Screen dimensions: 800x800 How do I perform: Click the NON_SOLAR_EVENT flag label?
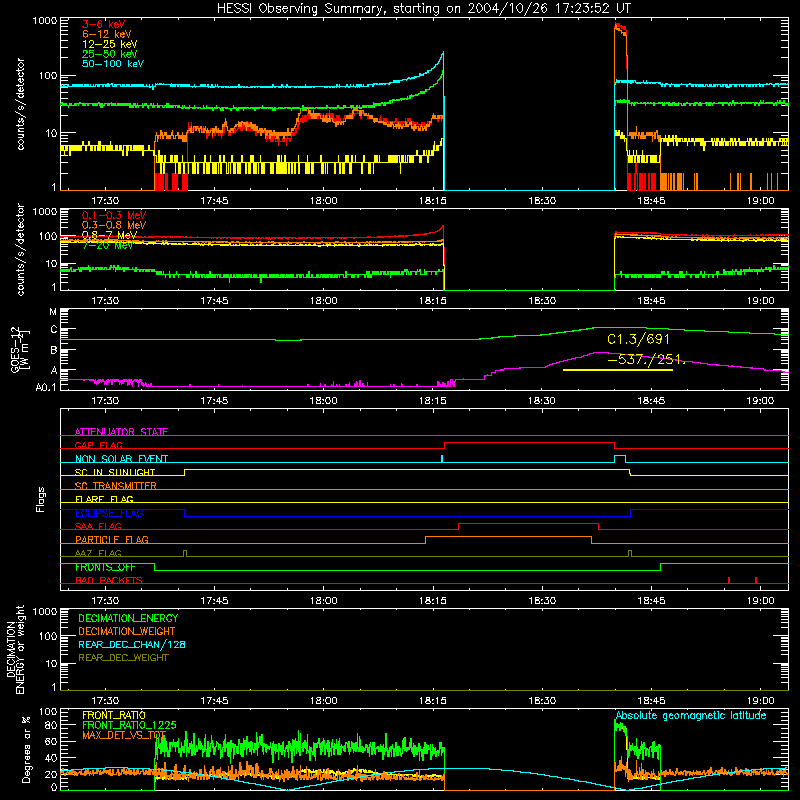(121, 459)
